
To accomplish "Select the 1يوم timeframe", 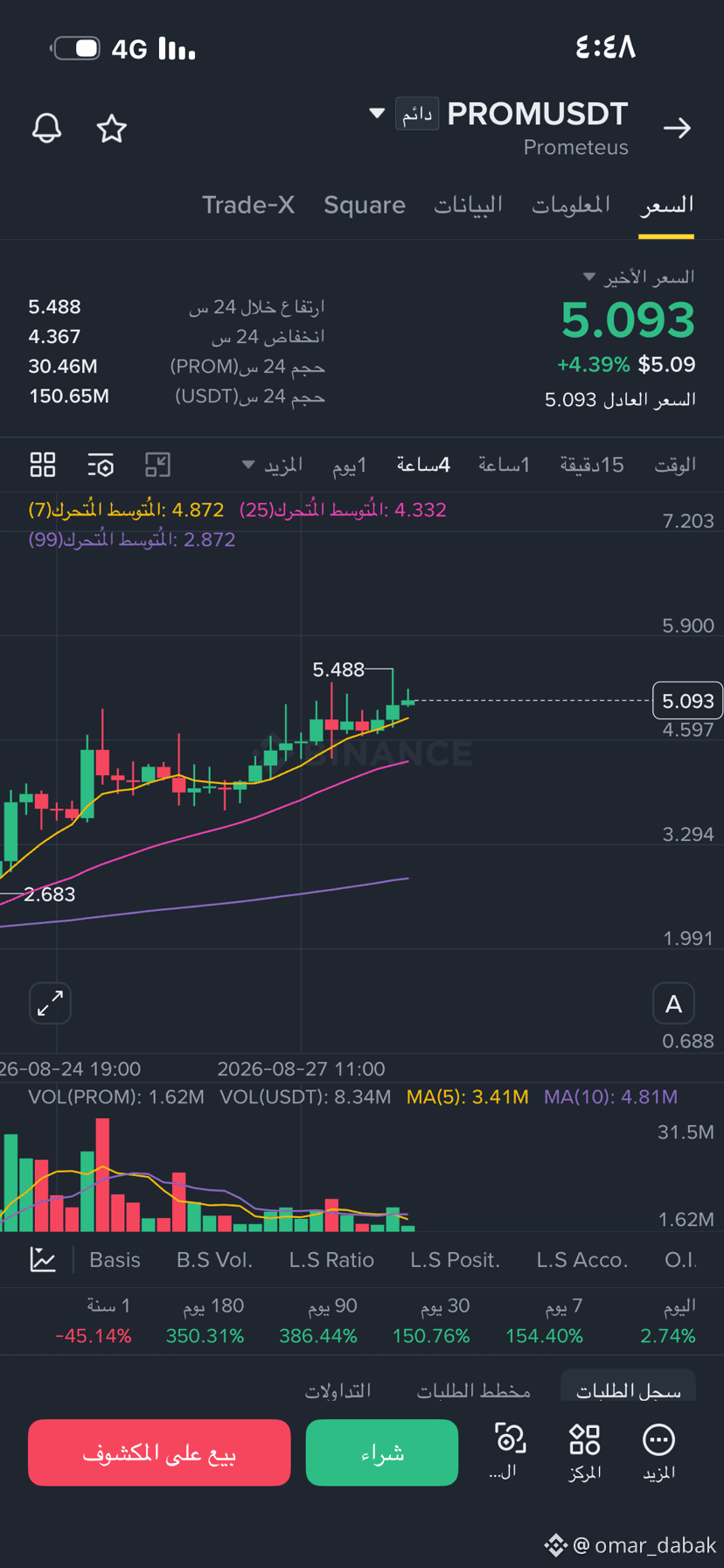I will click(350, 465).
